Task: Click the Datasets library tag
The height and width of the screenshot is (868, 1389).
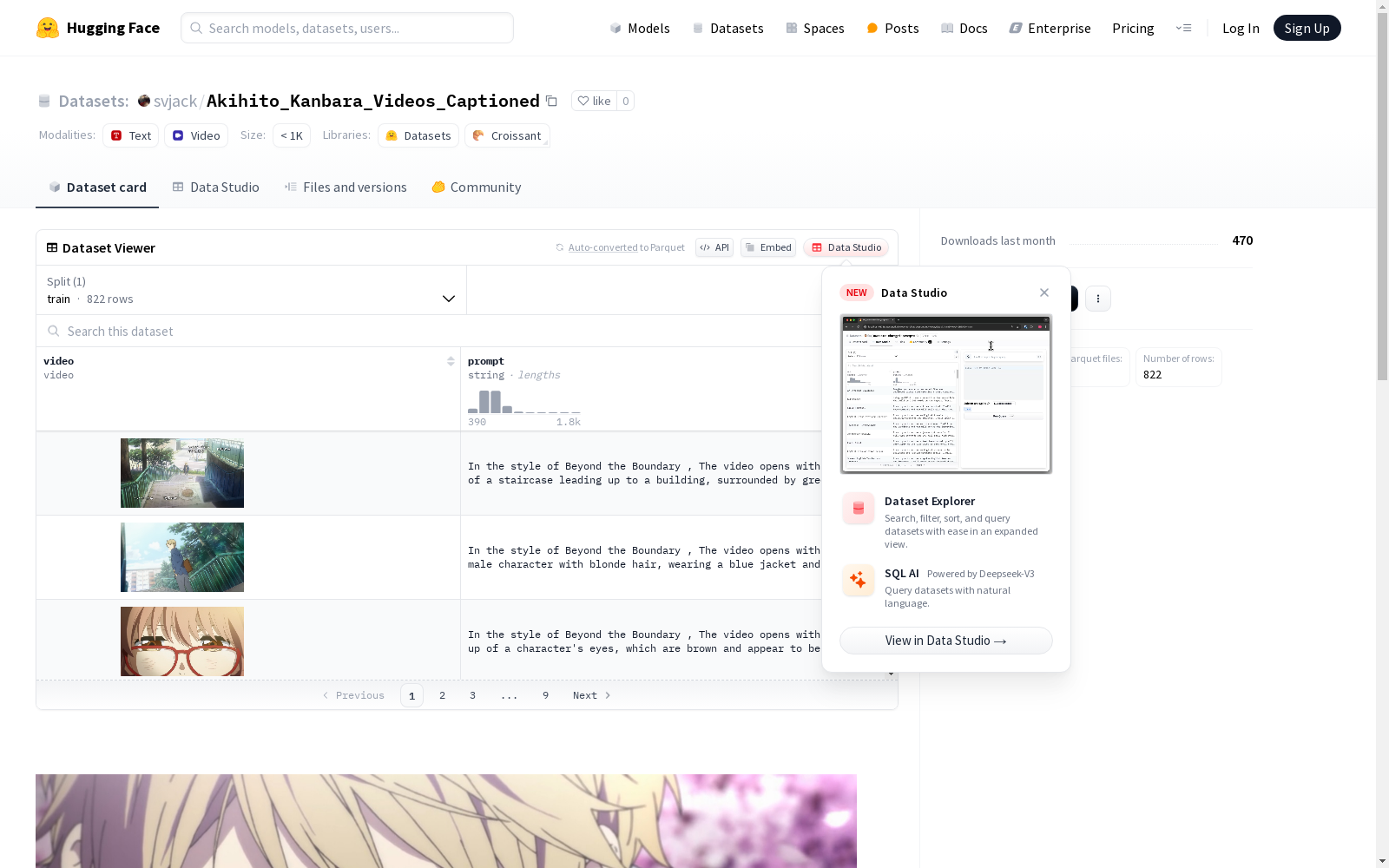Action: coord(418,135)
